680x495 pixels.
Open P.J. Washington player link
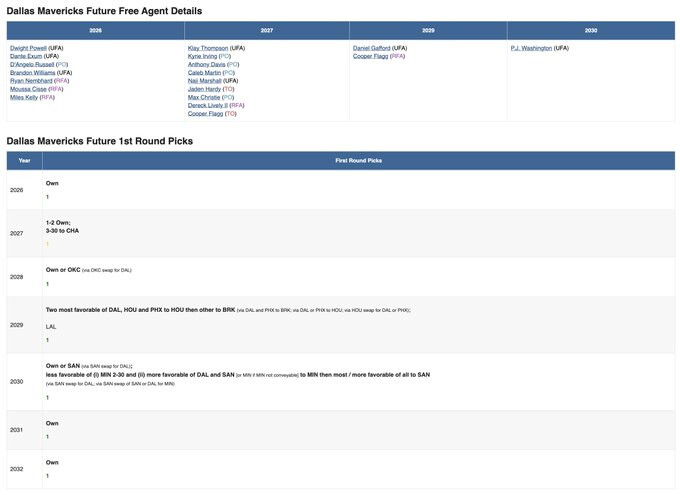(531, 48)
